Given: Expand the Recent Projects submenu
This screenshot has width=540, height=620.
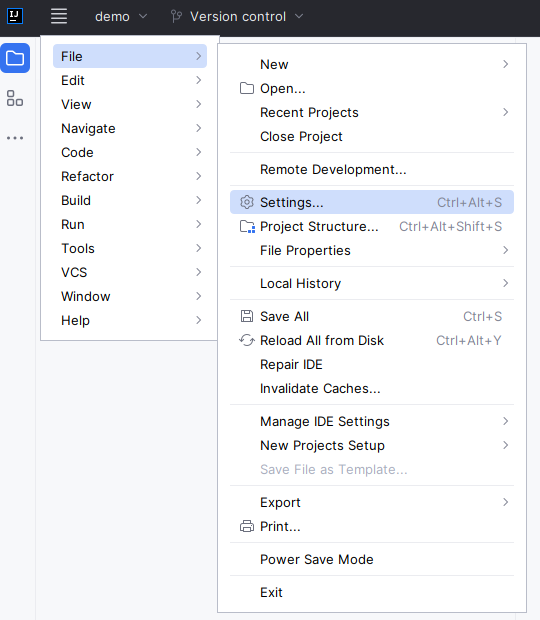Looking at the screenshot, I should (372, 112).
